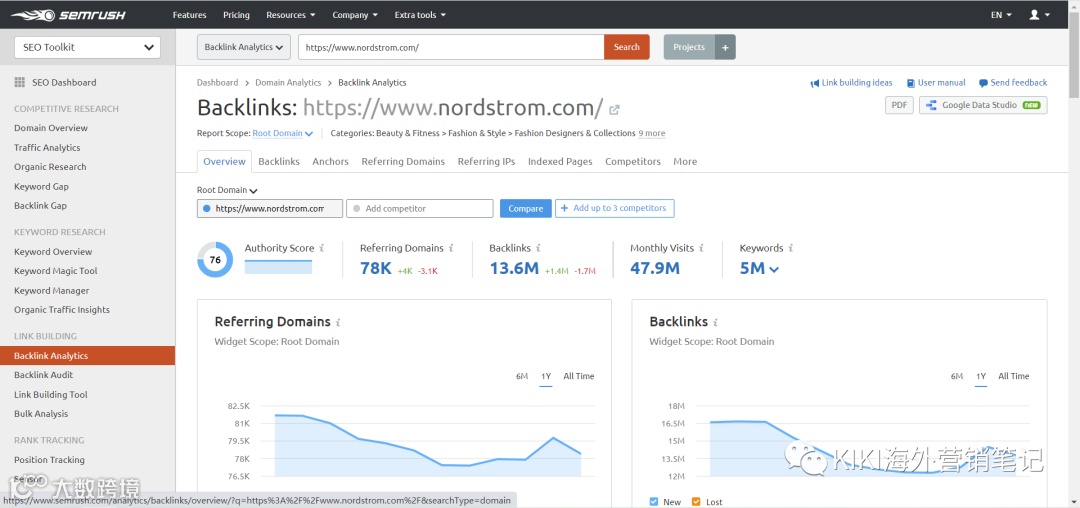Click info icon in Referring Domains widget title
This screenshot has height=508, width=1080.
pyautogui.click(x=338, y=322)
